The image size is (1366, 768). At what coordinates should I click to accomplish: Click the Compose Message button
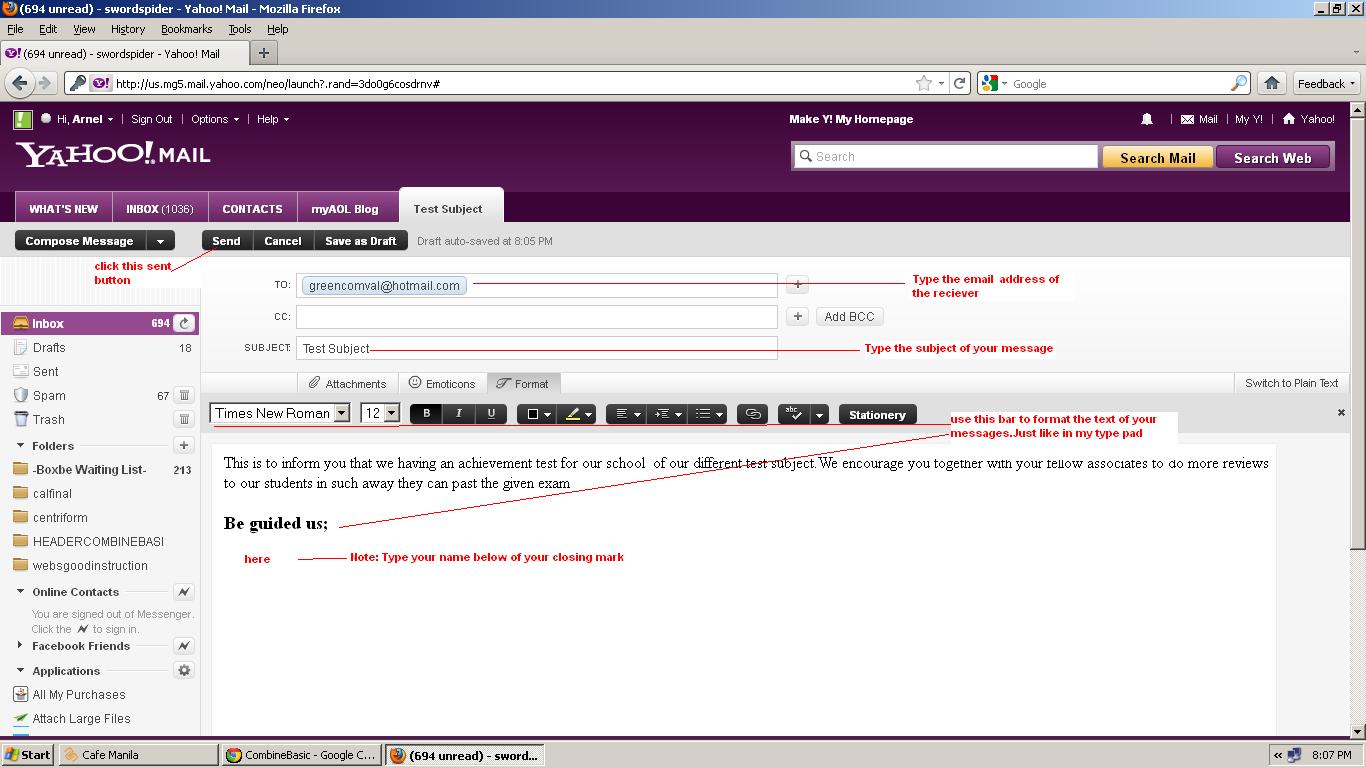click(79, 241)
